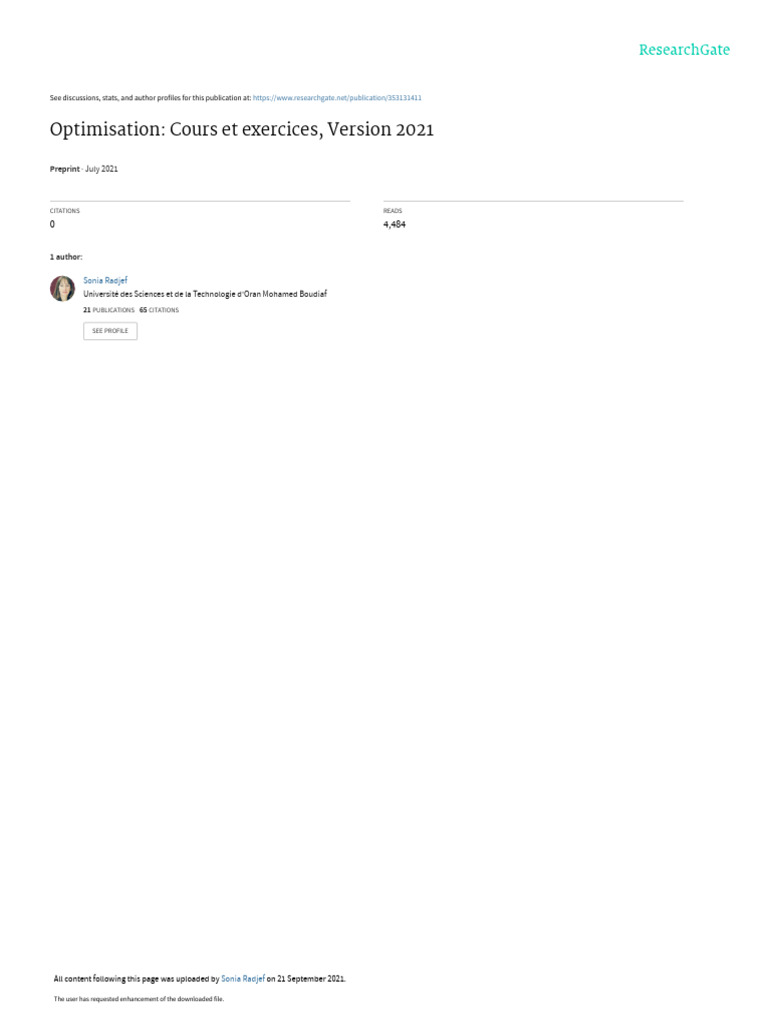Click the citations count 0
768x1024 pixels.
(x=52, y=224)
